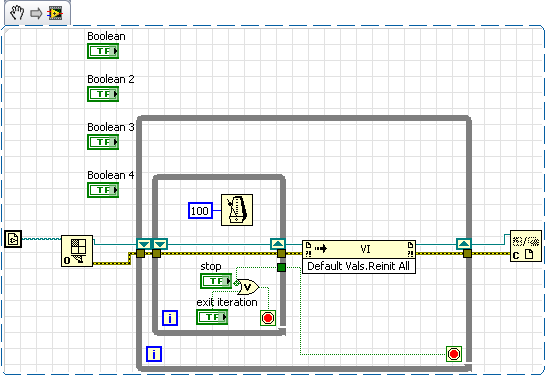Click the exit iteration Boolean terminal

click(x=212, y=317)
